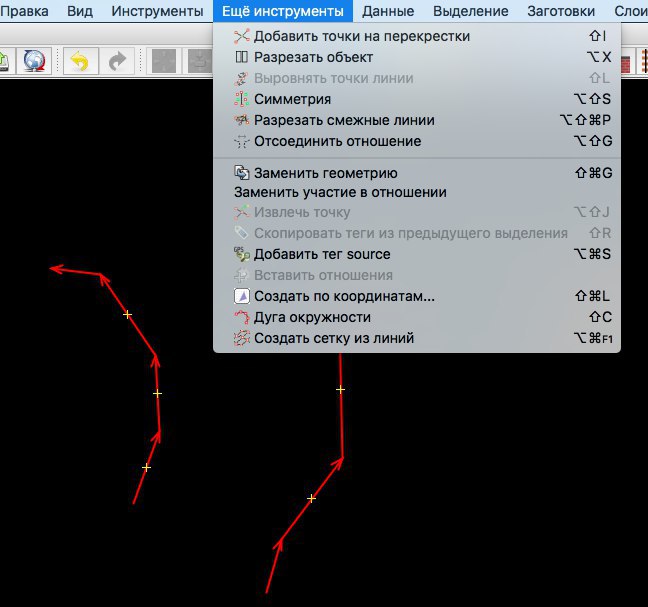Click the create grid of ways icon
648x607 pixels.
pos(242,338)
